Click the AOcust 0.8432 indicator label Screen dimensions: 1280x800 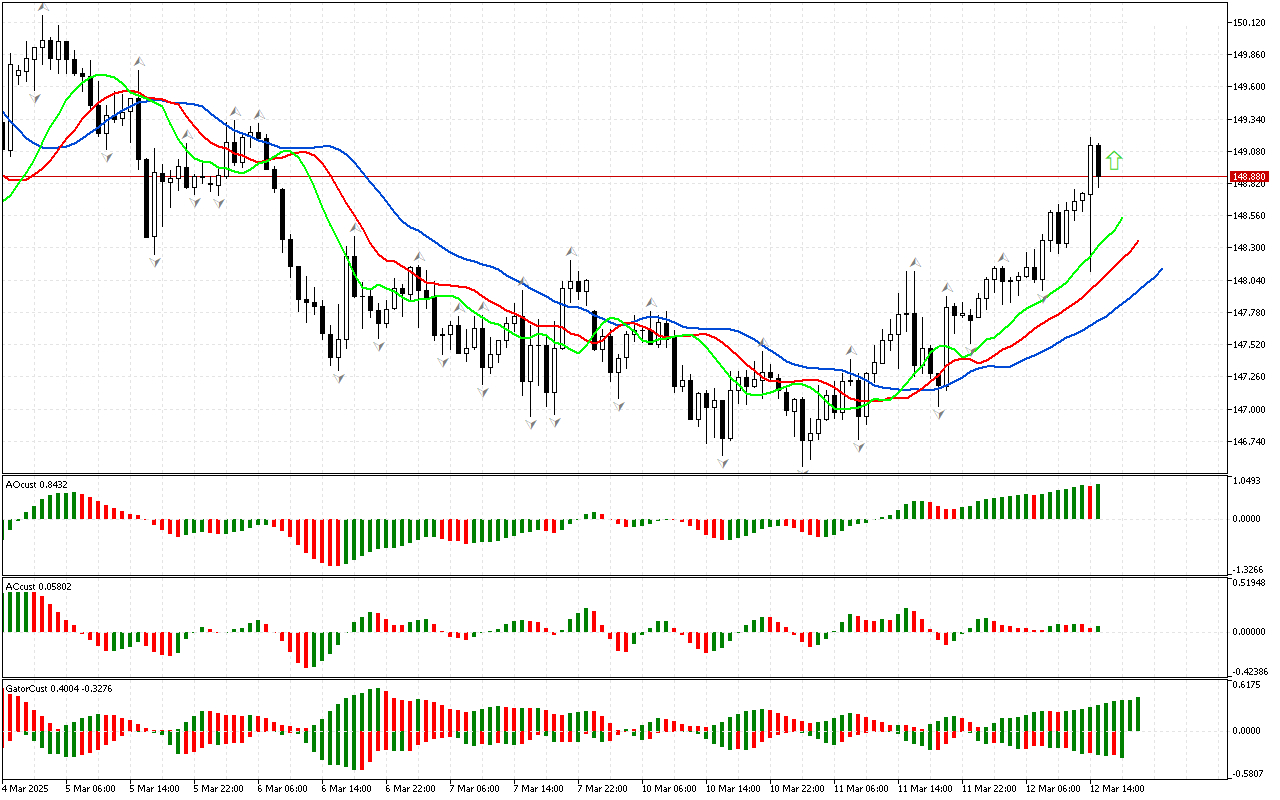tap(37, 485)
